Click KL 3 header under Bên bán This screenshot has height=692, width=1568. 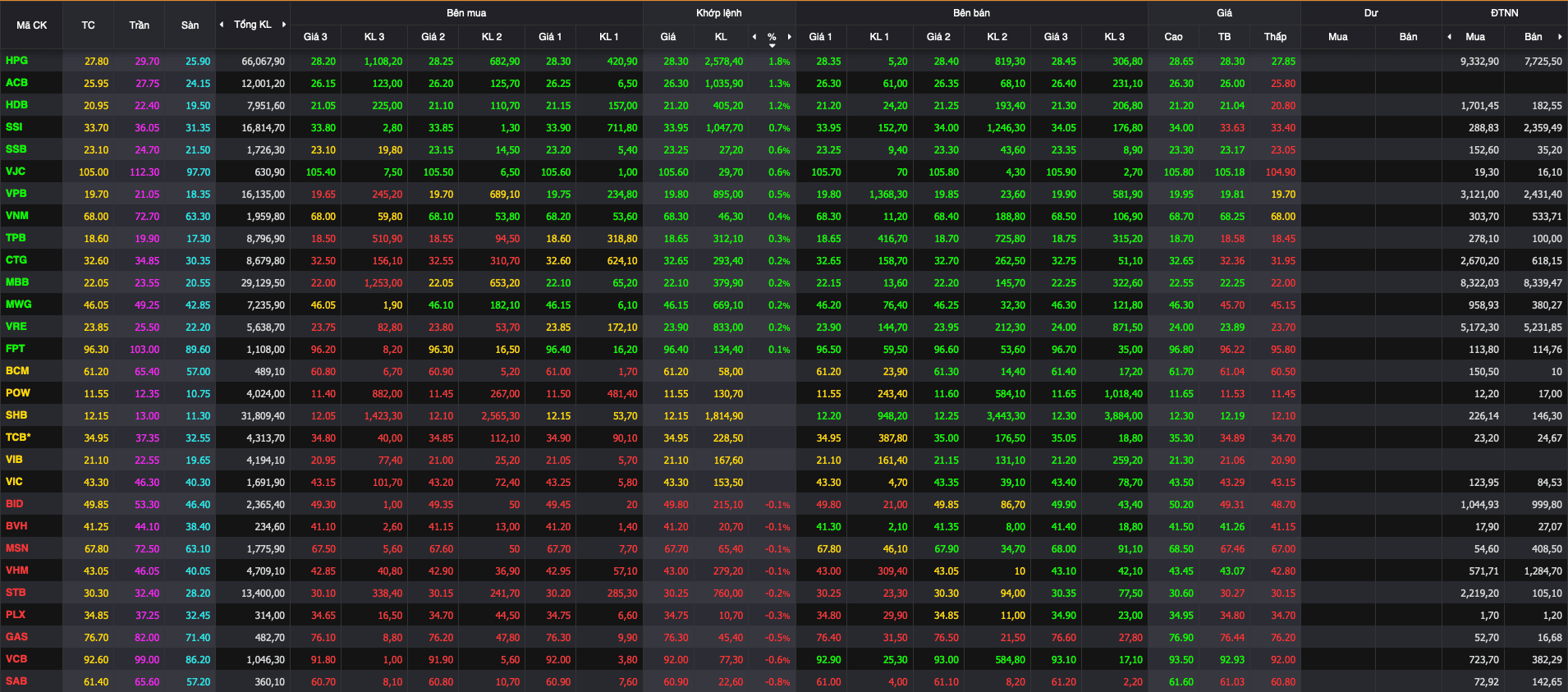tap(1114, 37)
